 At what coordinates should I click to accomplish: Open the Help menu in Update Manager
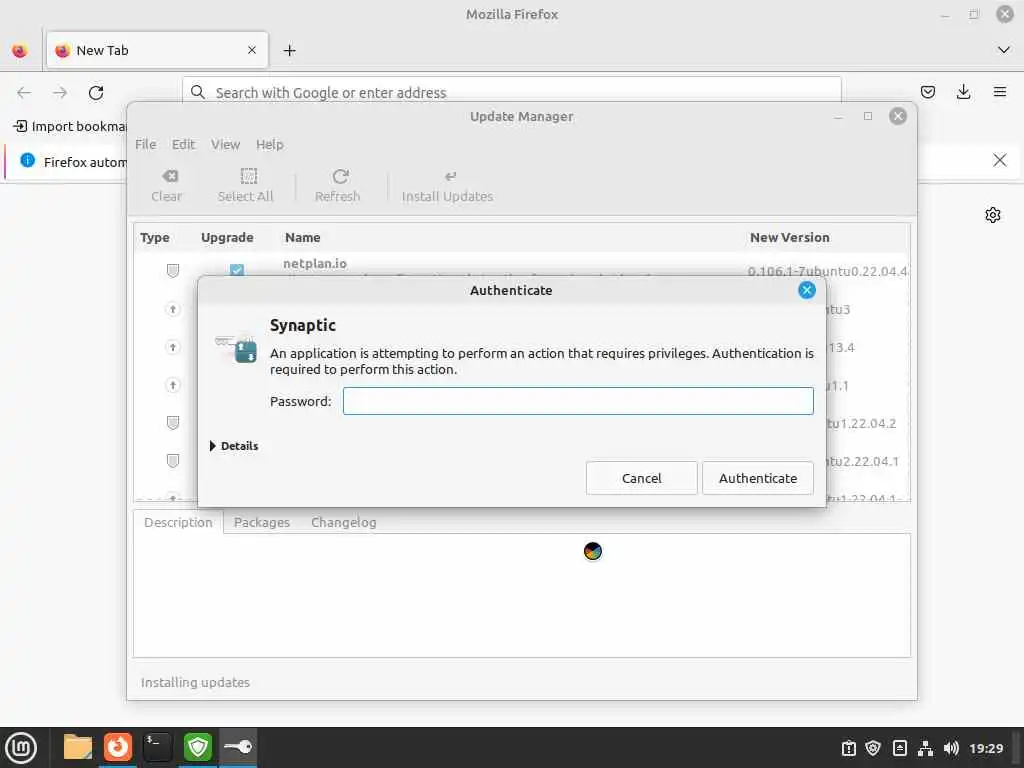pos(270,144)
